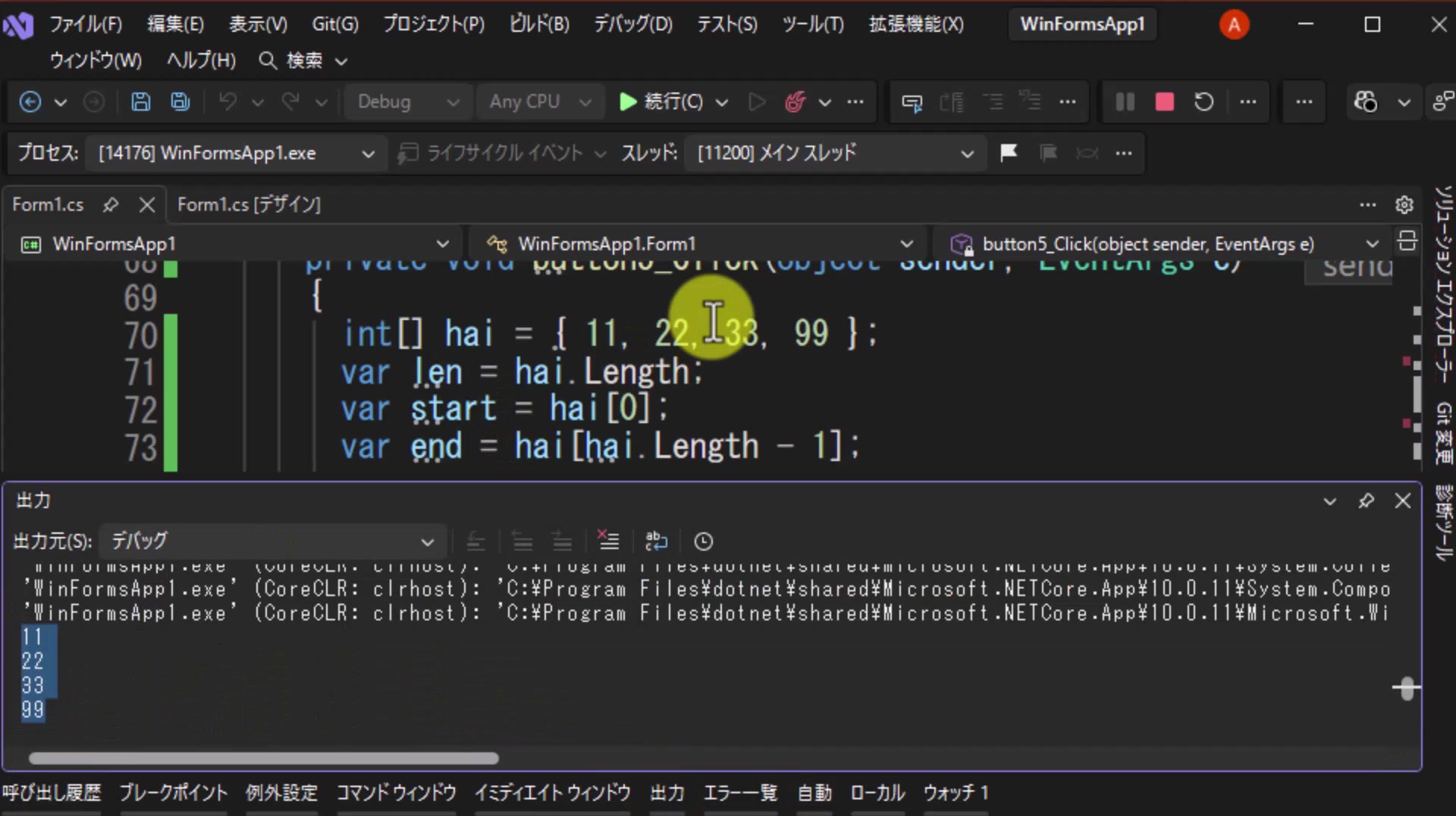
Task: Clear all output text
Action: coord(608,541)
